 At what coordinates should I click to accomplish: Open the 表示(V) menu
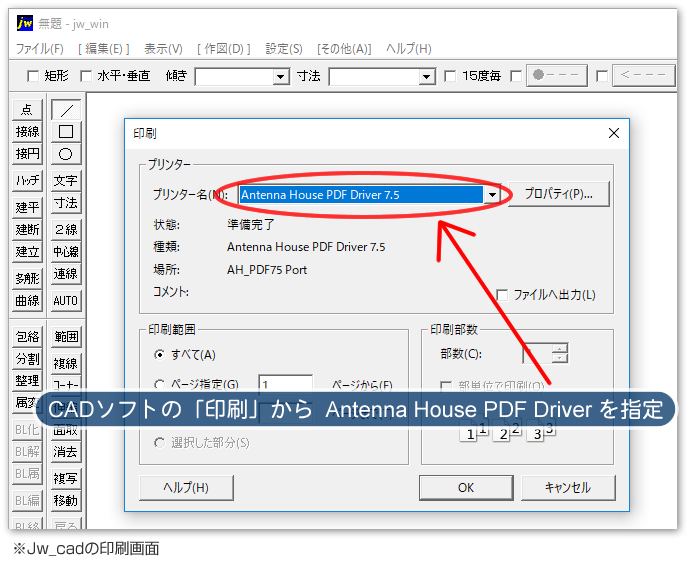(x=163, y=48)
